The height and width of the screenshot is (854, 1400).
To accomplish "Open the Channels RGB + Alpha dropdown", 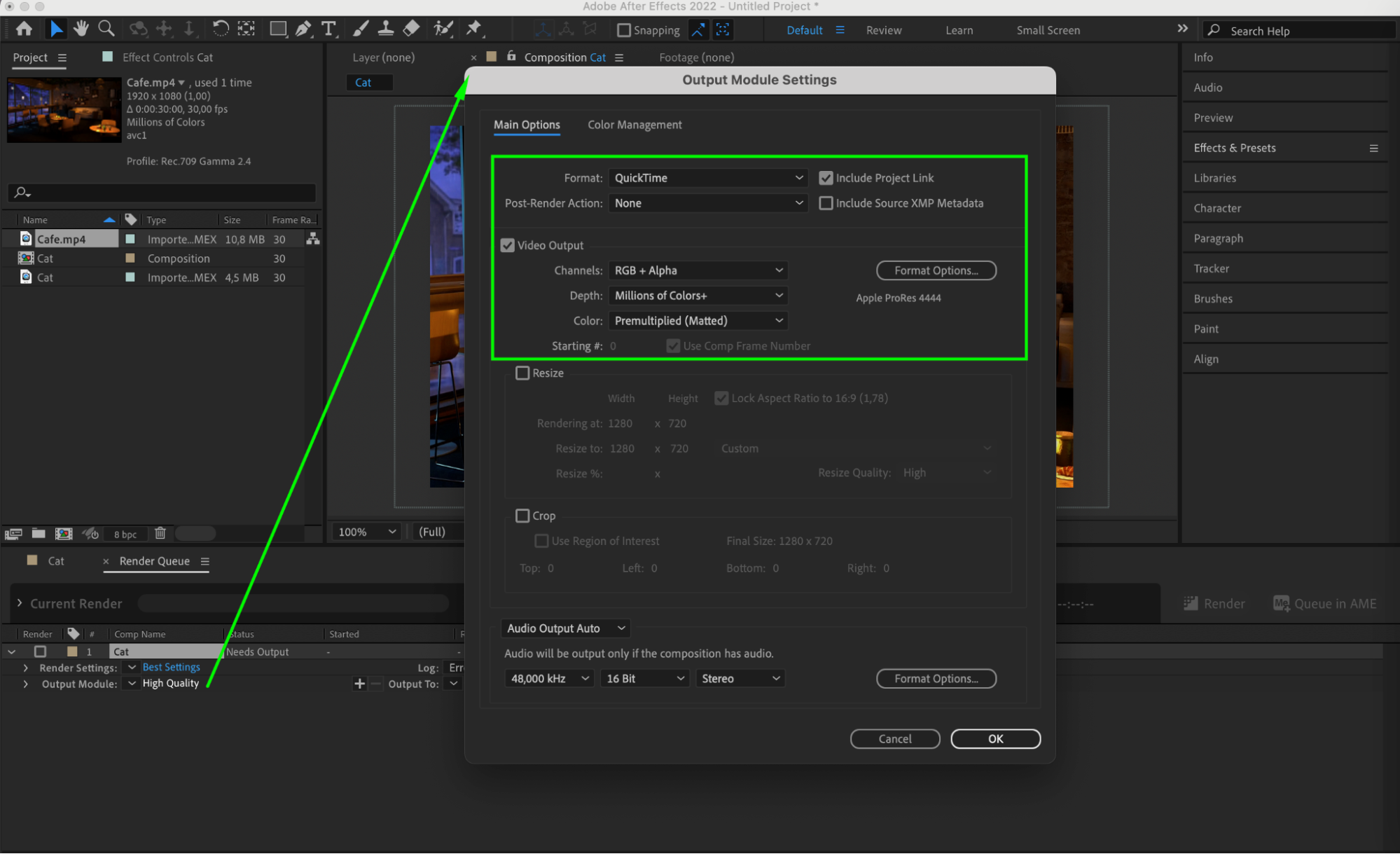I will click(x=698, y=270).
